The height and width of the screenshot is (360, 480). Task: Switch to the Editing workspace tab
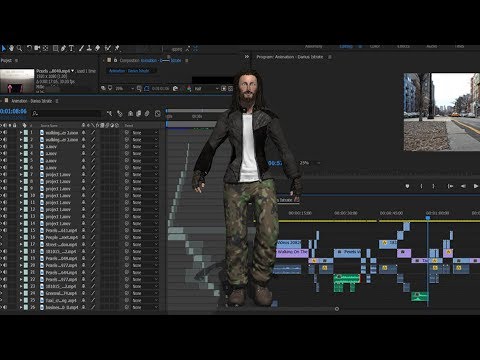tap(346, 47)
